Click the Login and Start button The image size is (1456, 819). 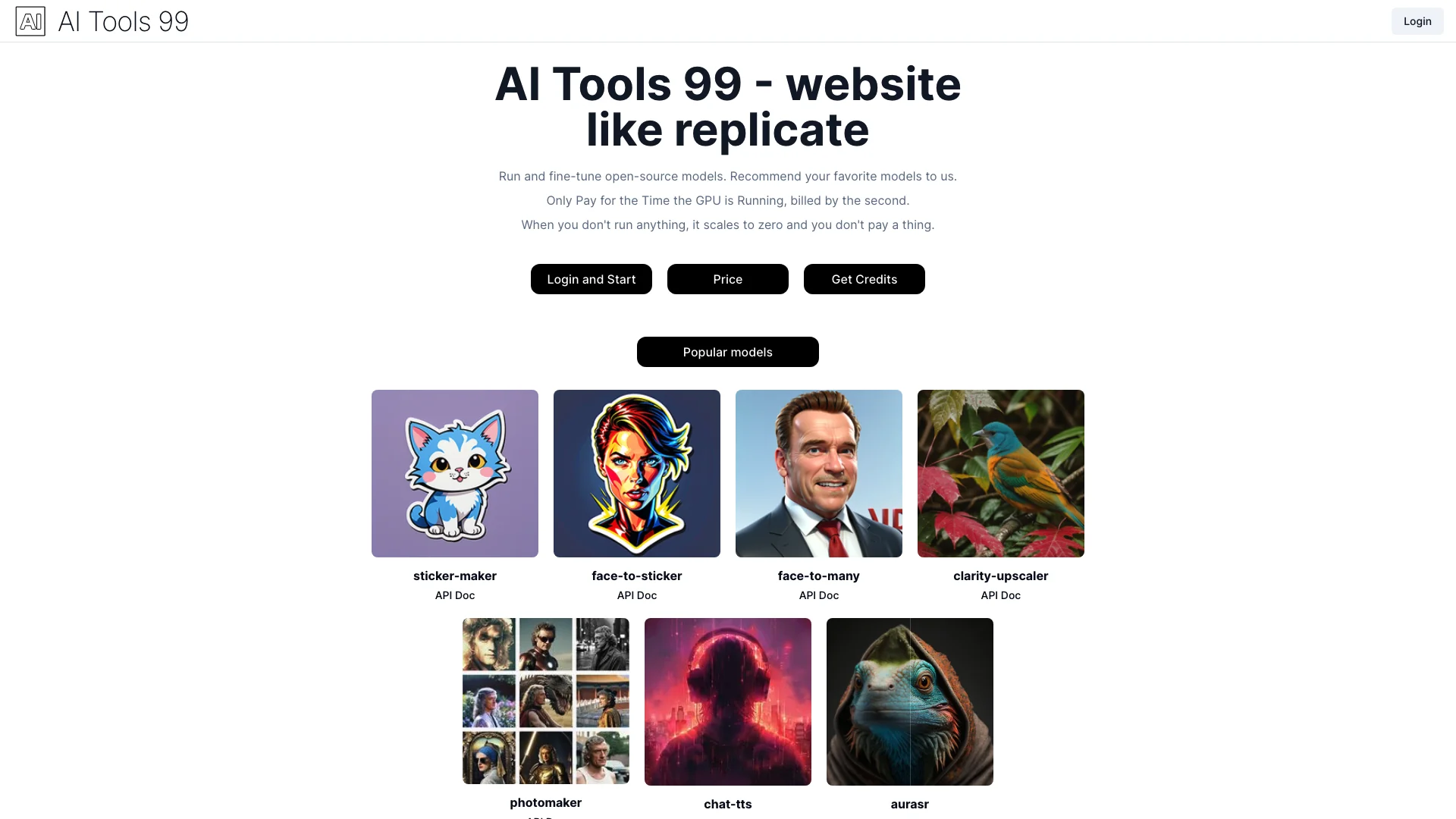(x=591, y=279)
